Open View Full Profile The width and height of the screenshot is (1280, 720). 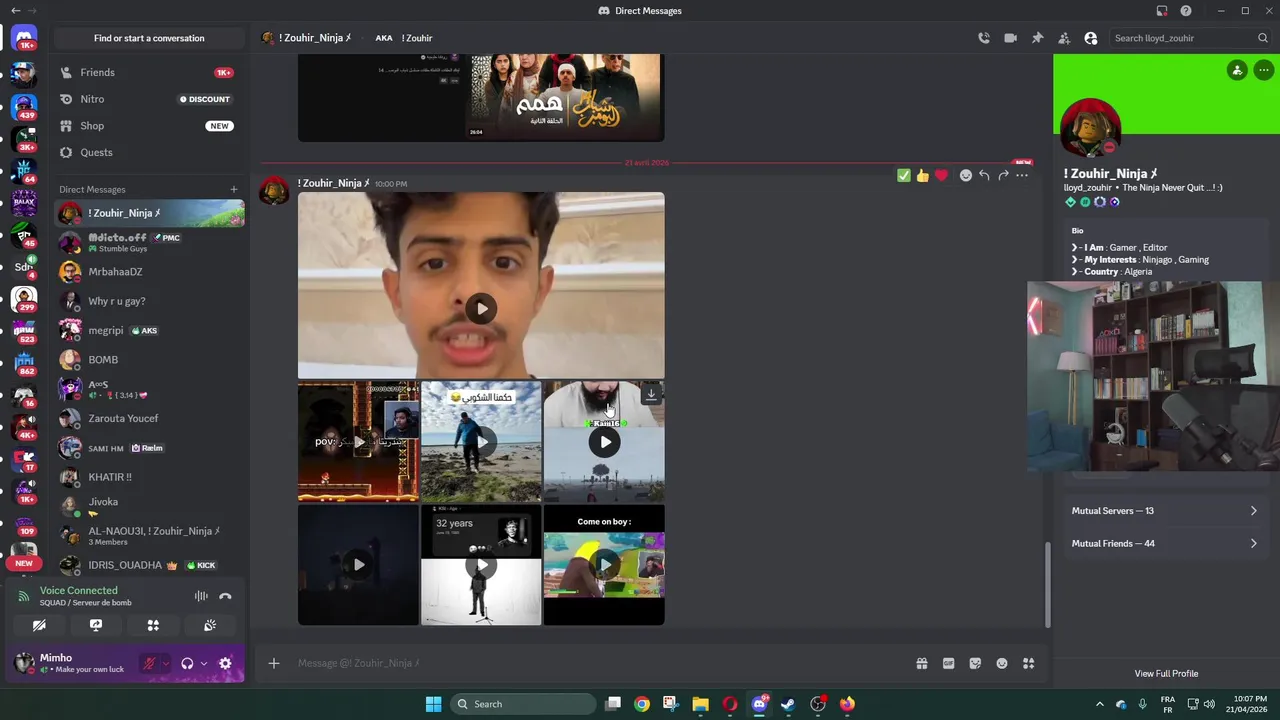(1166, 674)
